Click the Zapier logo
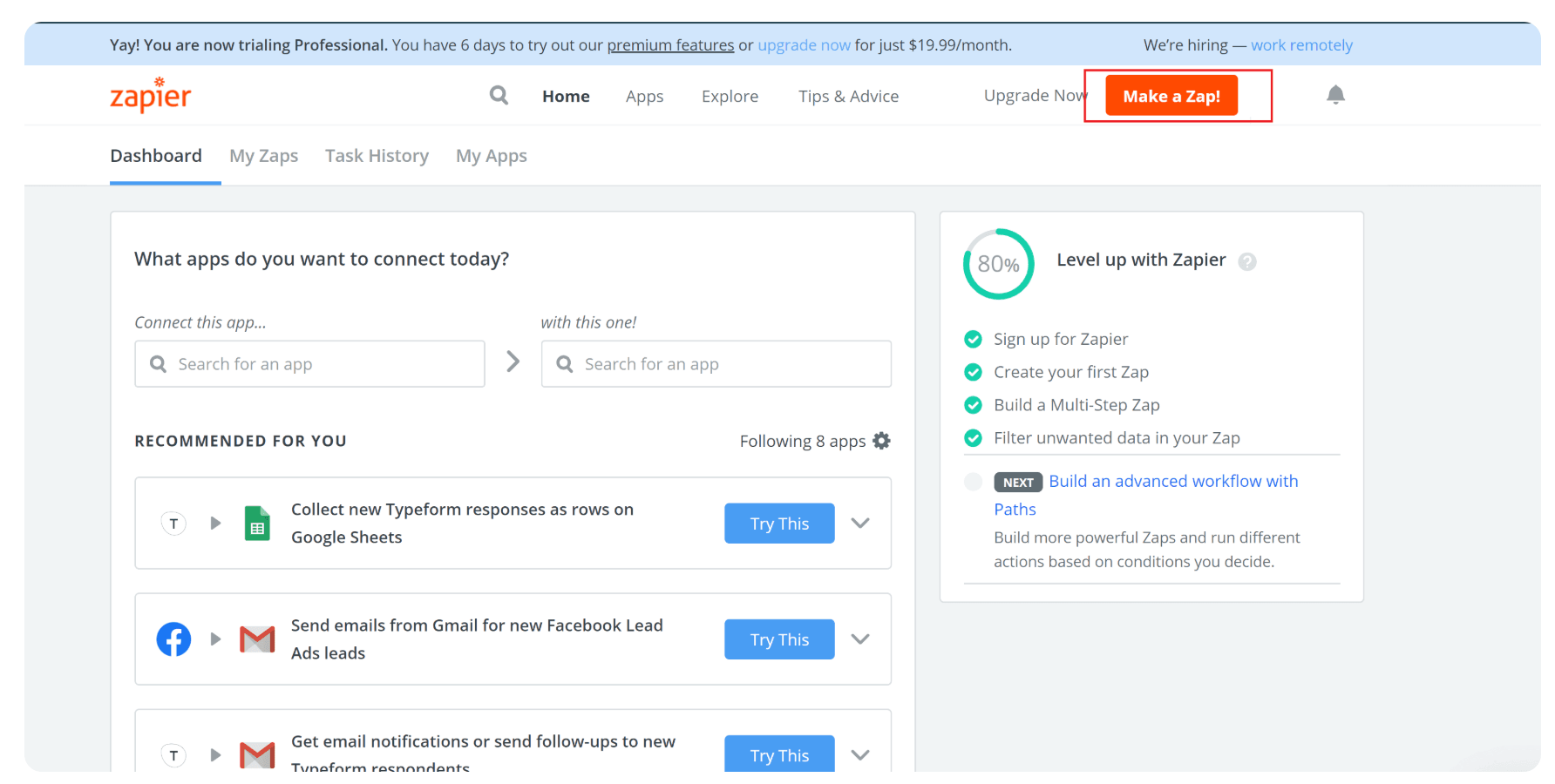Viewport: 1555px width, 784px height. tap(150, 95)
